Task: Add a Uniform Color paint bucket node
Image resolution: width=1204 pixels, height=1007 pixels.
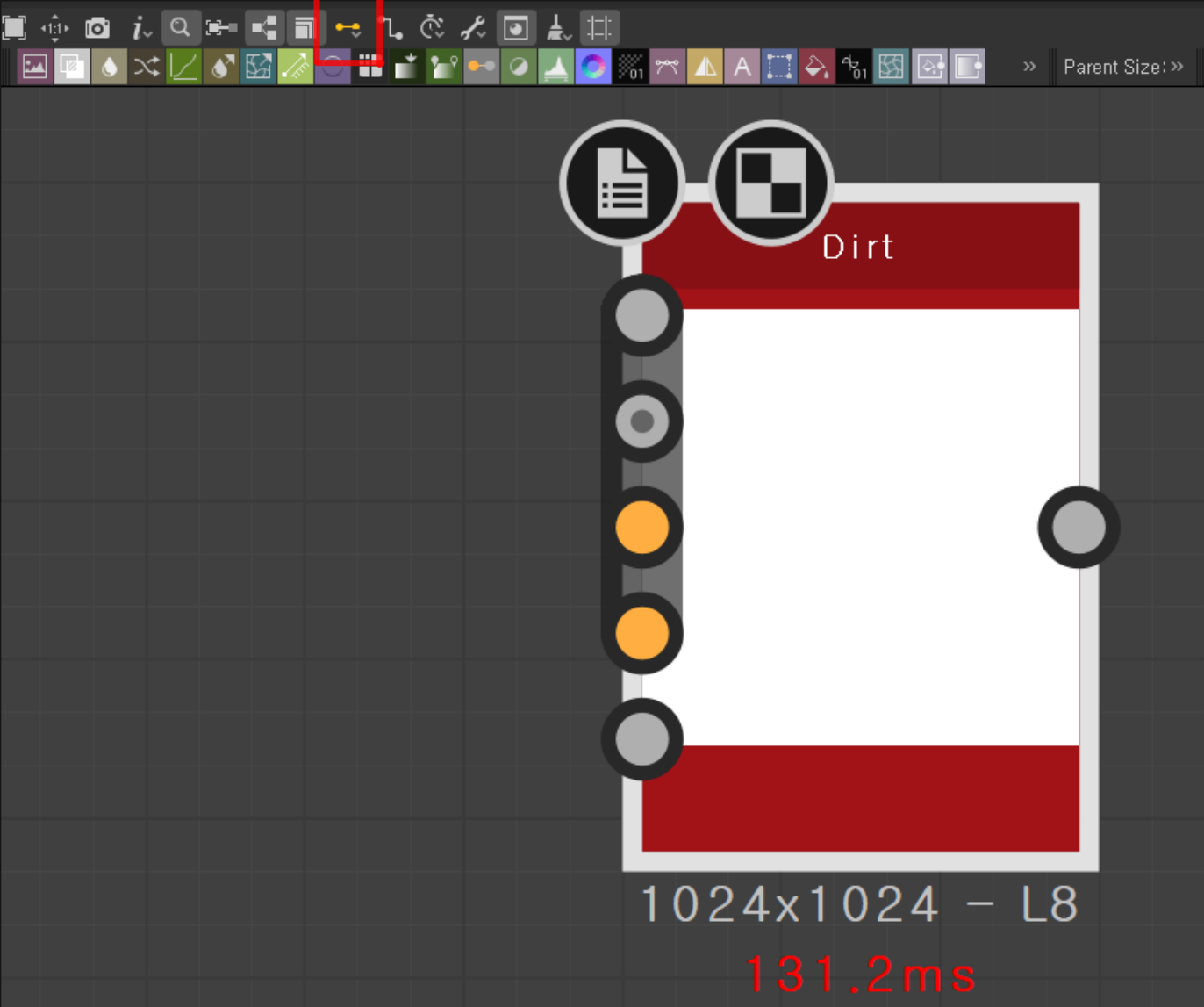Action: coord(816,67)
